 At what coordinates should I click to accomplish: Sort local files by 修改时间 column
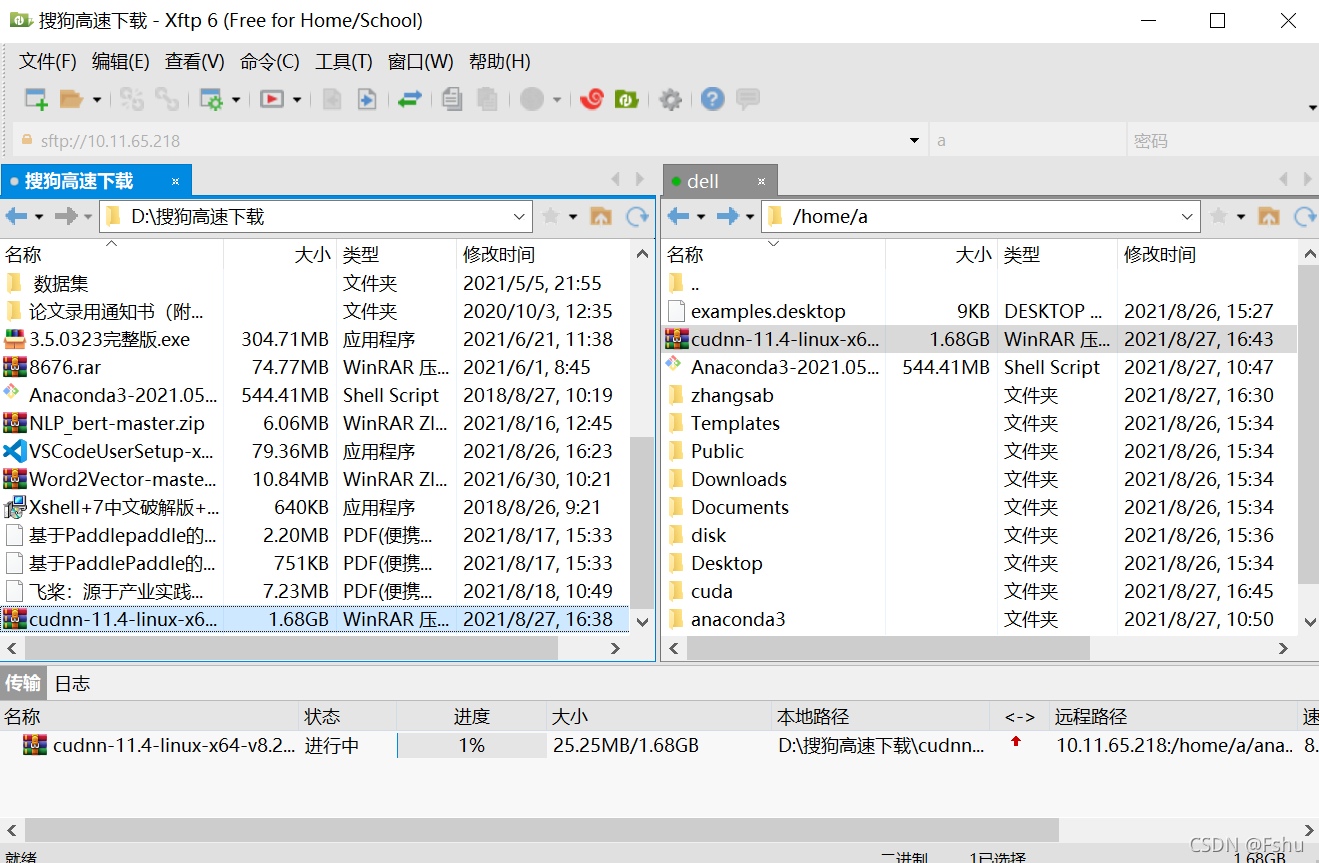click(543, 255)
